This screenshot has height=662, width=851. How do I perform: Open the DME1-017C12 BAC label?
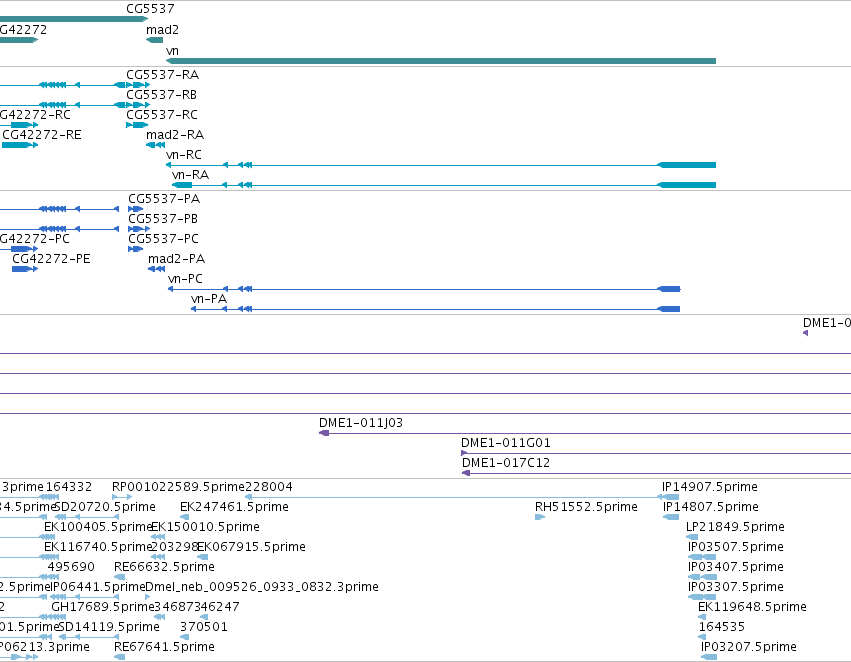[x=506, y=463]
